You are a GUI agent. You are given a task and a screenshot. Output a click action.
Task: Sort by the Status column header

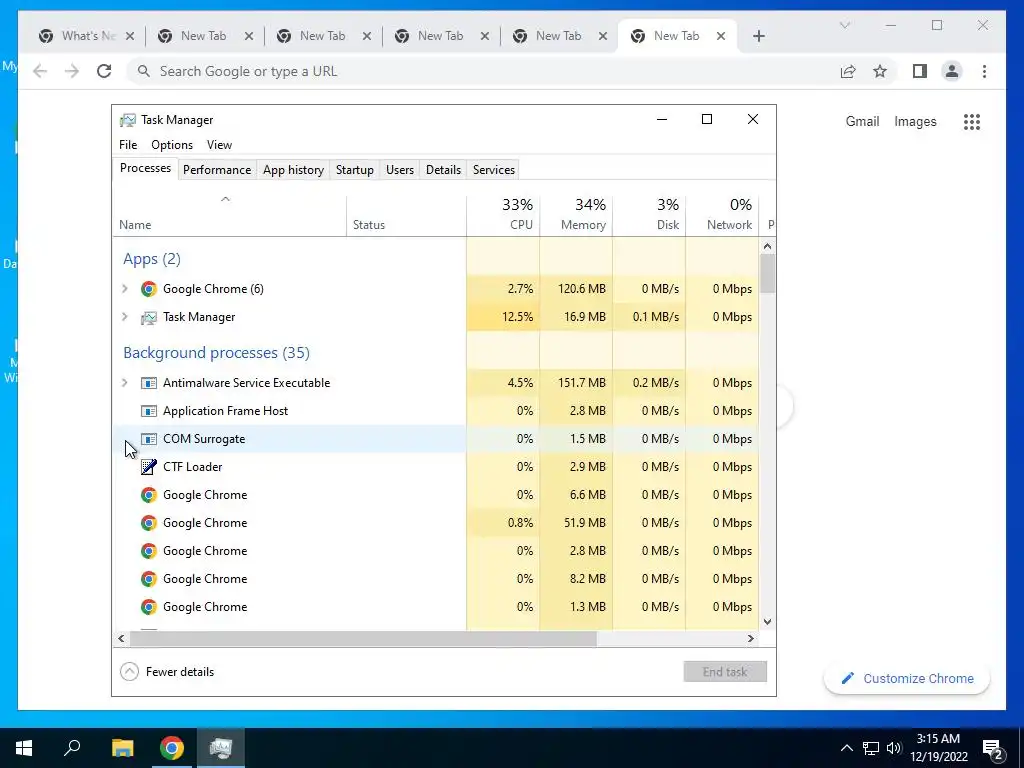click(x=406, y=216)
